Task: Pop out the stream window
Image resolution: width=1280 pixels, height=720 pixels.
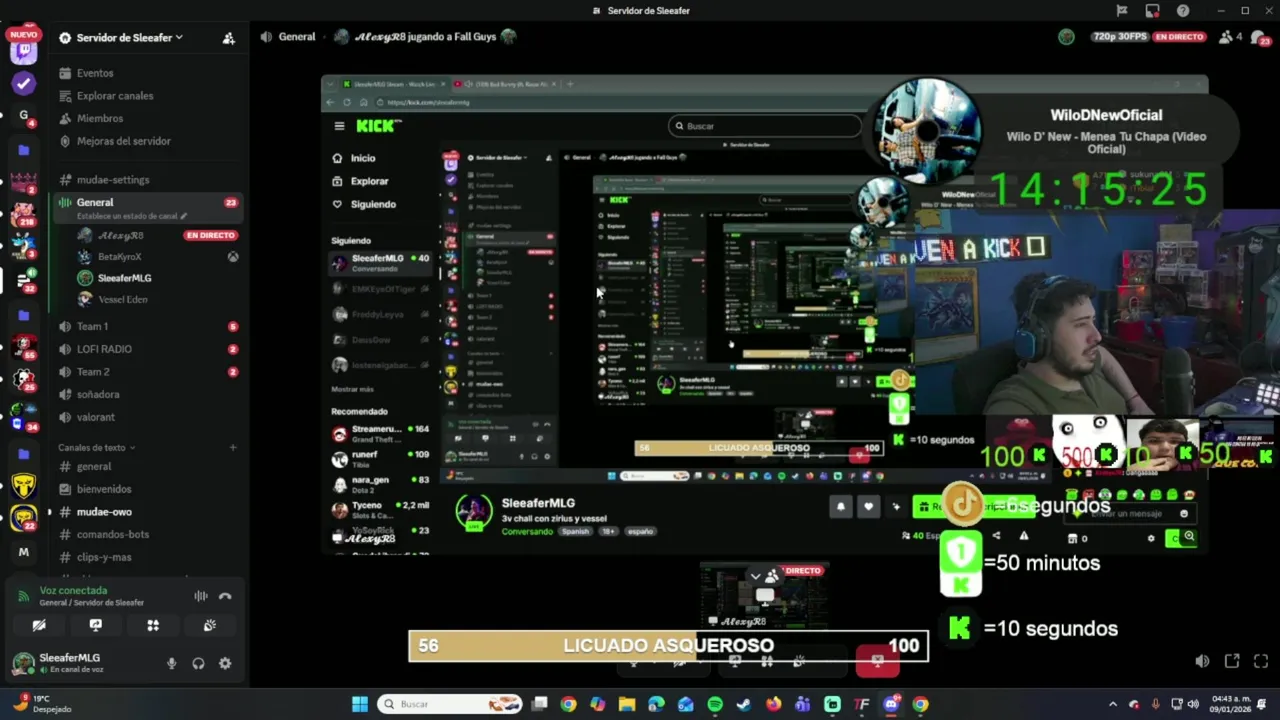Action: (x=1232, y=661)
